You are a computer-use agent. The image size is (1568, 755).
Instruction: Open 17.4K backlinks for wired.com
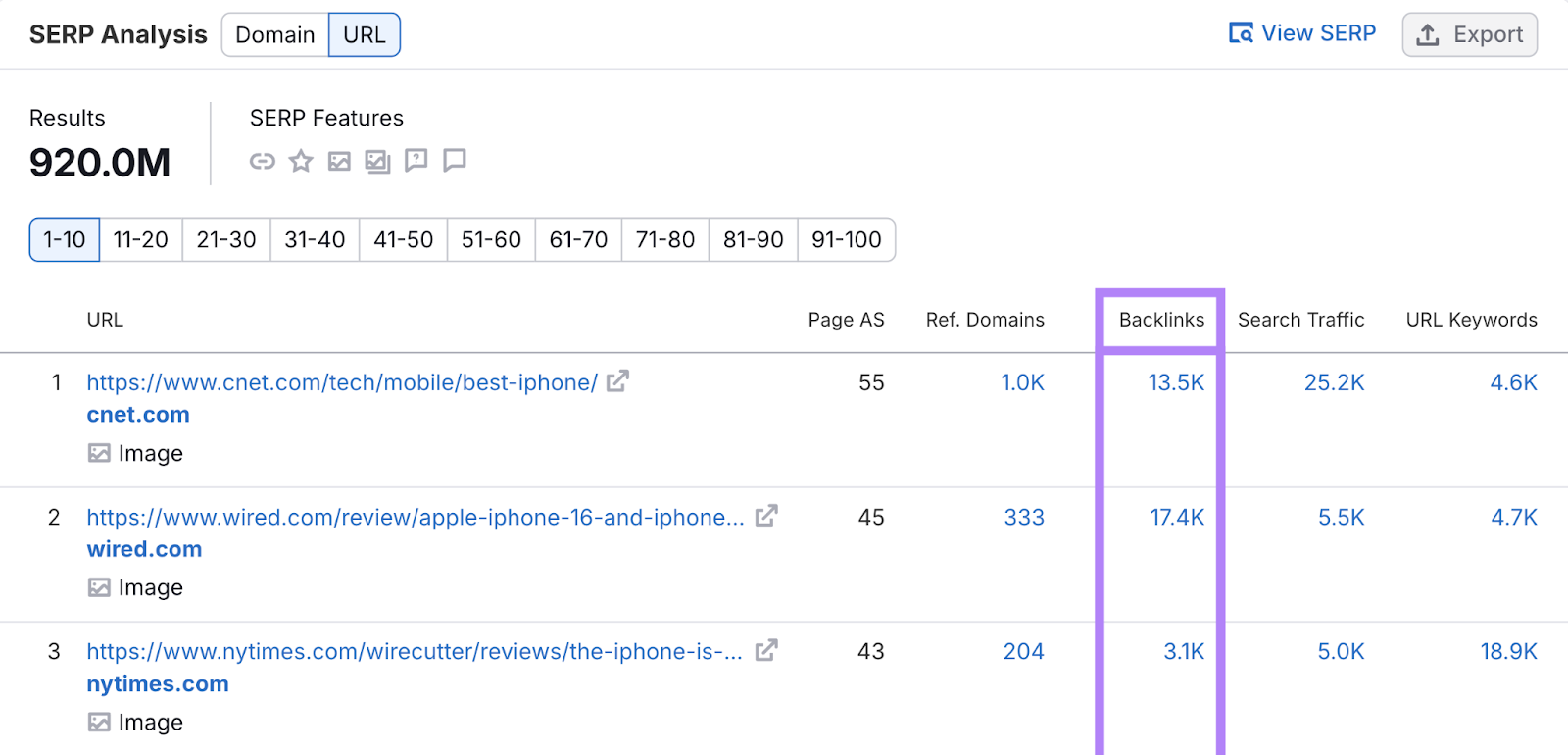coord(1178,517)
